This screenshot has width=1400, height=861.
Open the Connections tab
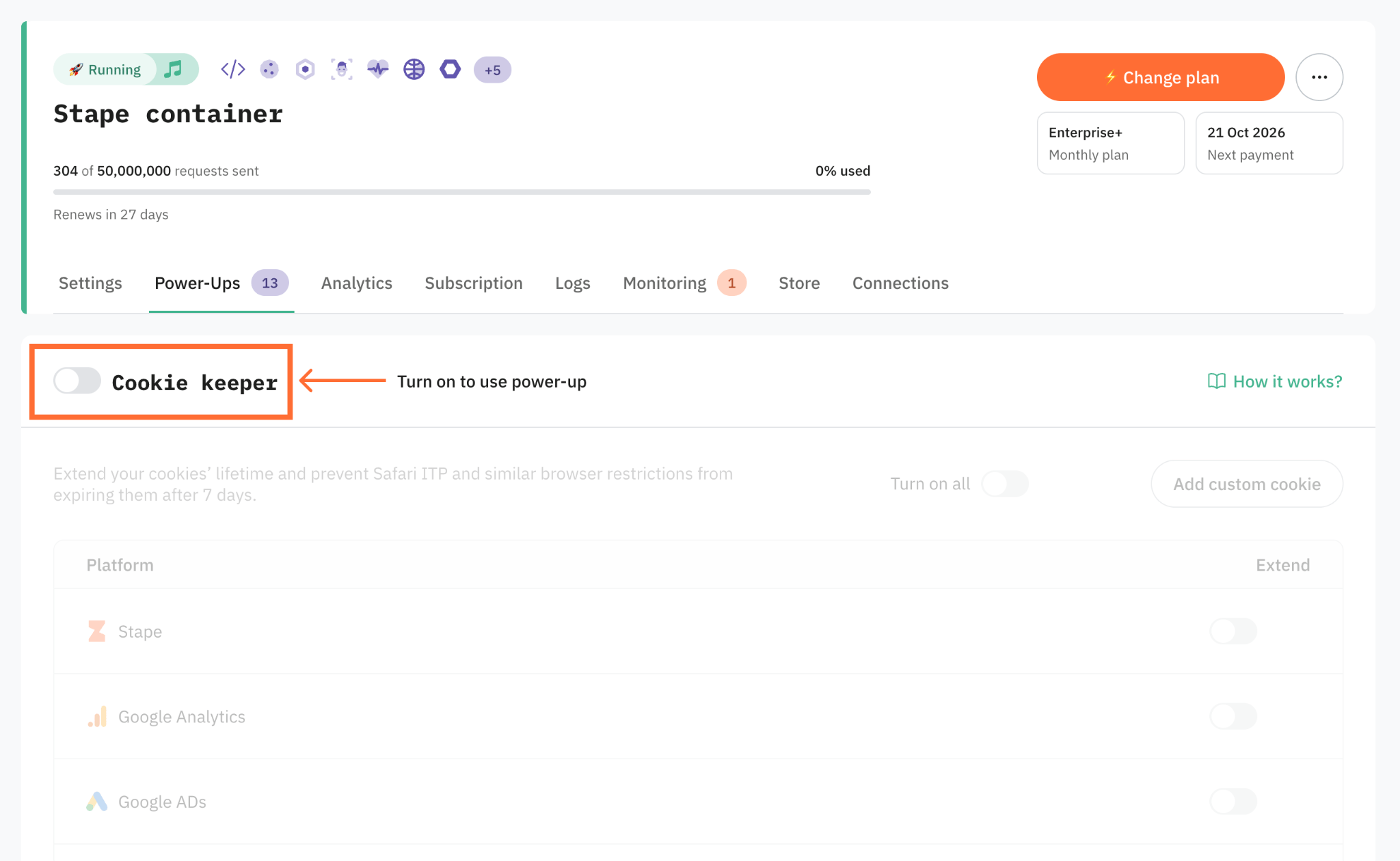900,283
